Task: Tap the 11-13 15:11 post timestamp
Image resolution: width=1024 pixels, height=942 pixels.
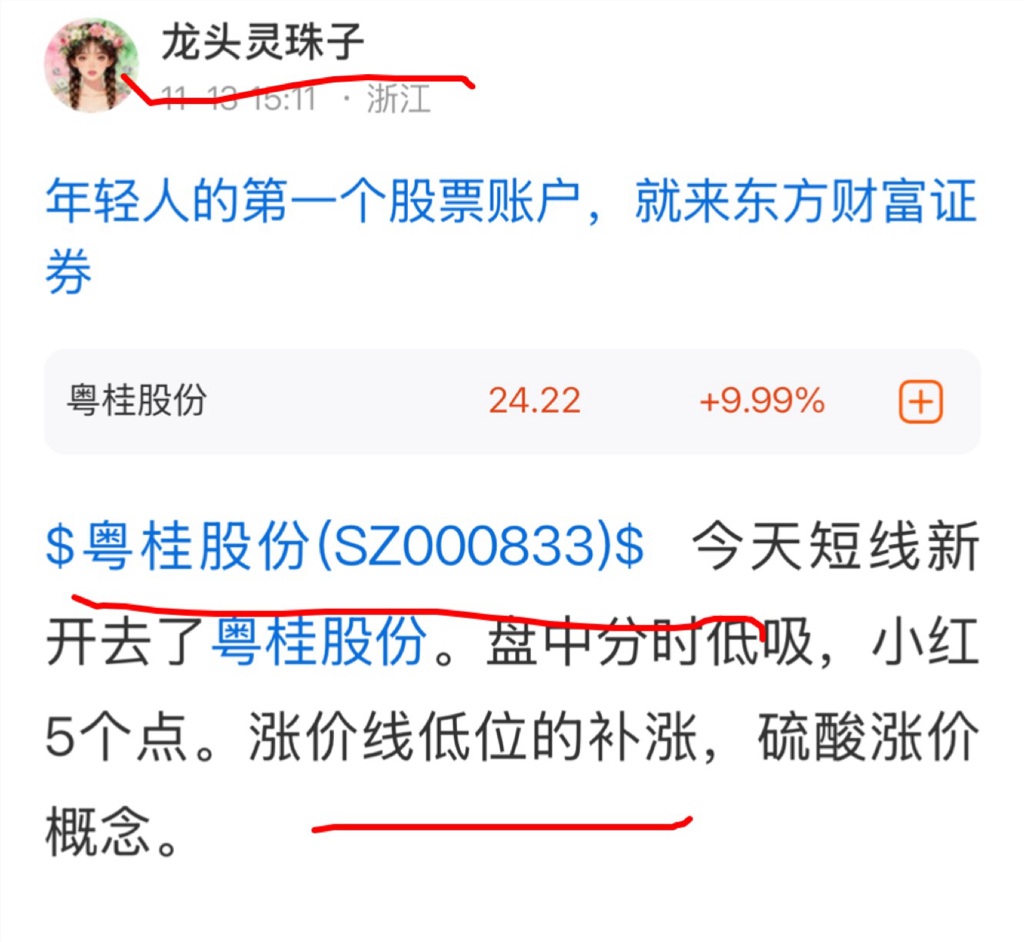Action: point(238,99)
